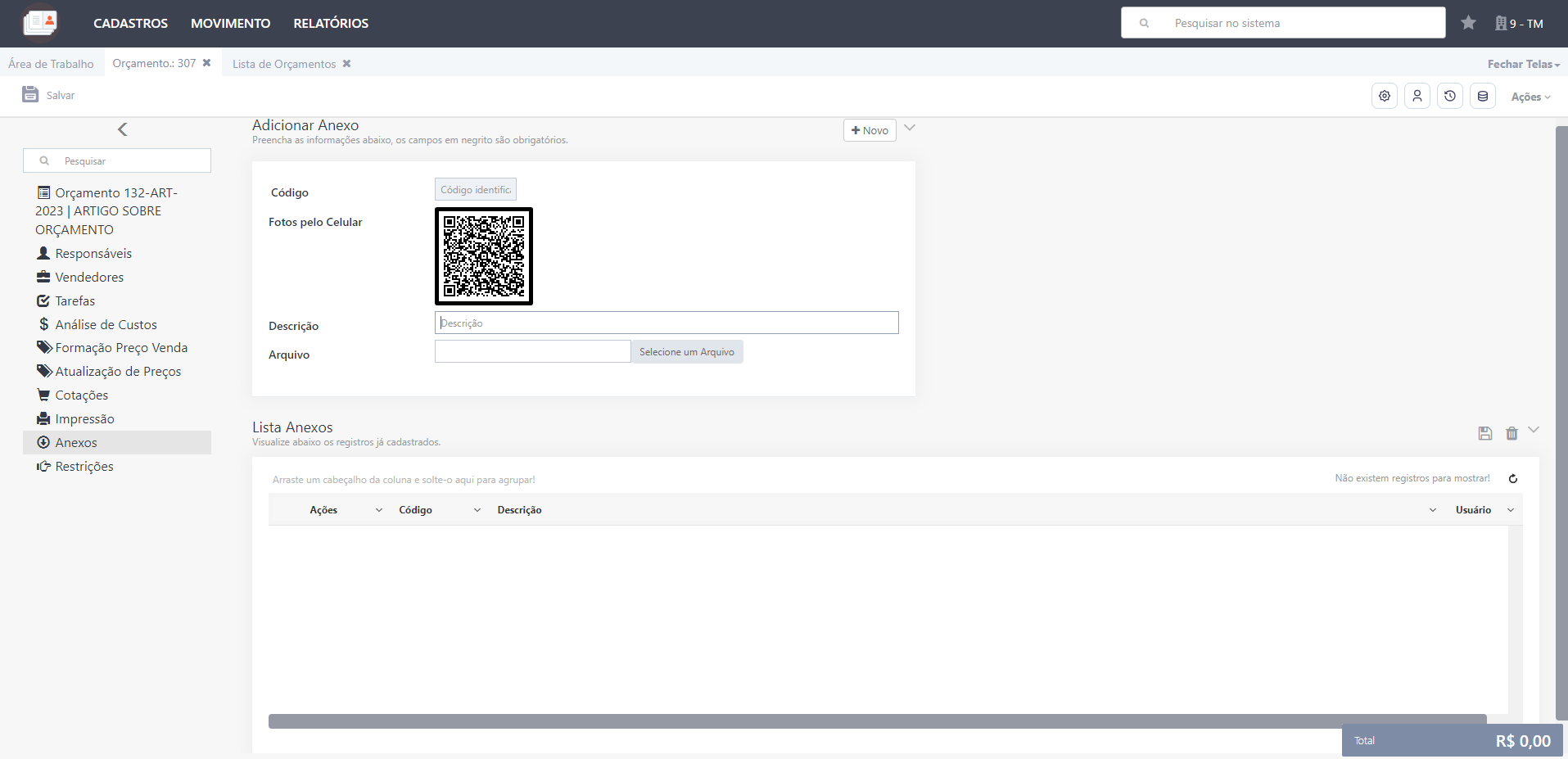Focus the Pesquisar no sistema search box
The image size is (1568, 759).
[1282, 23]
